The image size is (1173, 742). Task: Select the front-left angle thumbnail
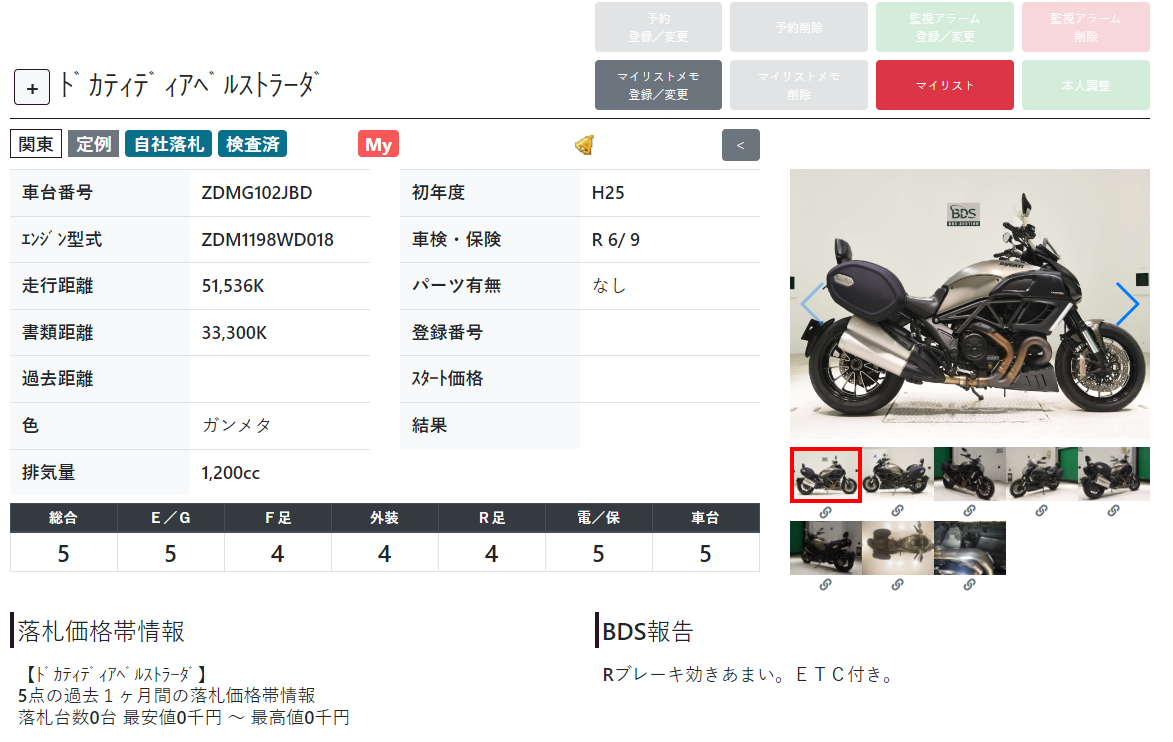1041,473
